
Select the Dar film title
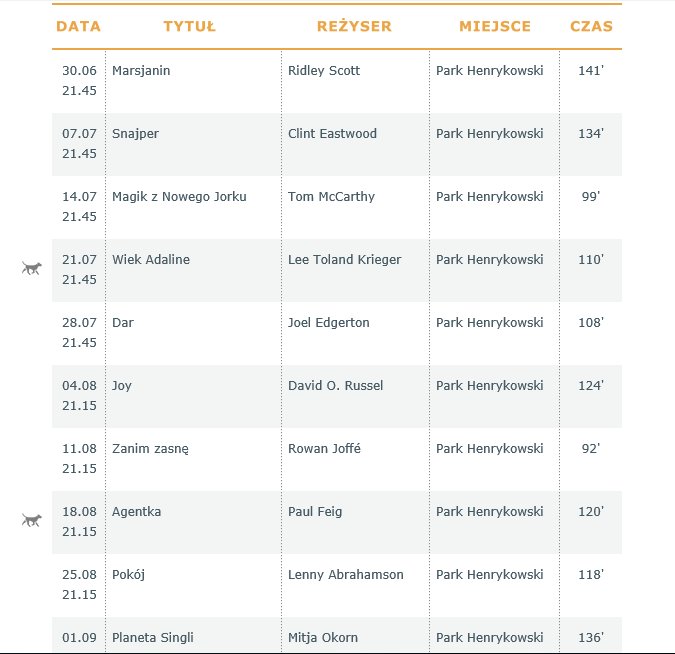point(123,322)
